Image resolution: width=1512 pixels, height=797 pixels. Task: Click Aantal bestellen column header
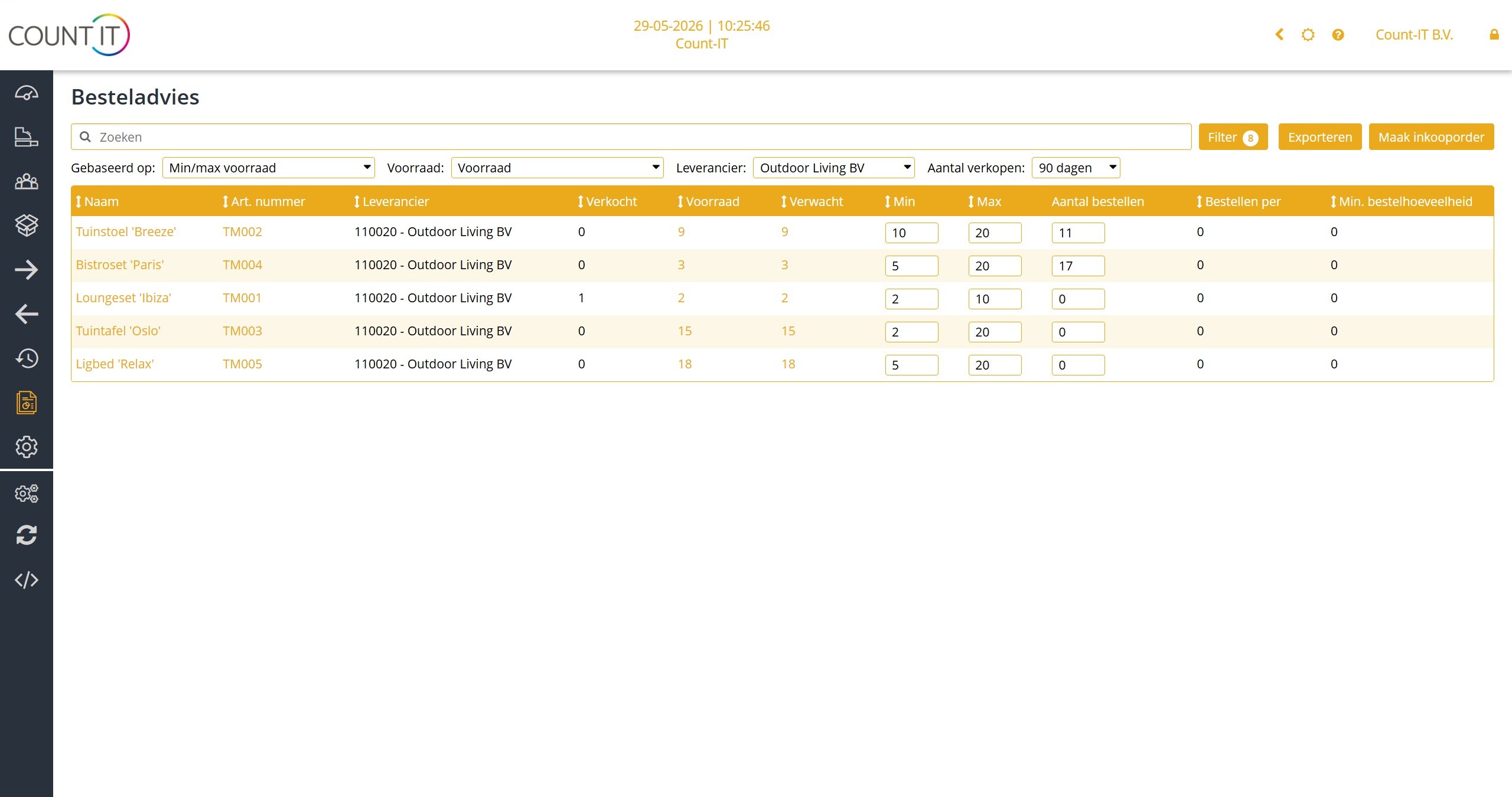click(1097, 201)
